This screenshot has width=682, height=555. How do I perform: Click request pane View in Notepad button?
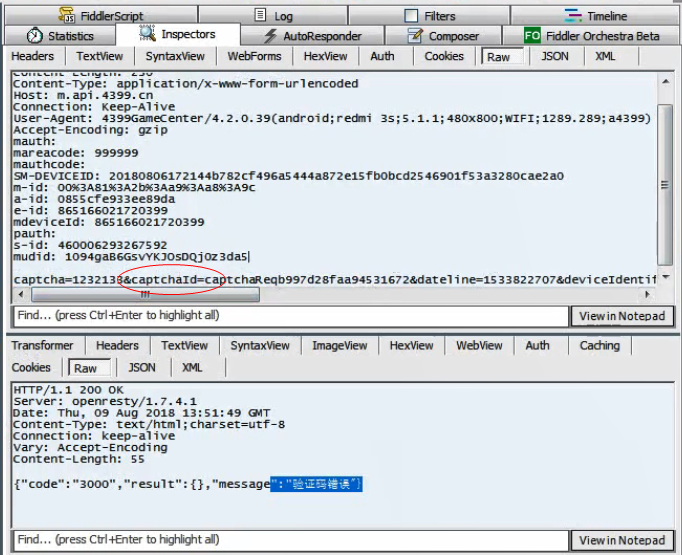click(622, 316)
